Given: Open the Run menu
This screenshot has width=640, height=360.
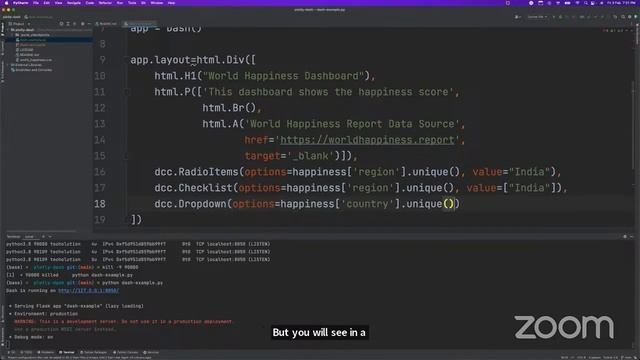Looking at the screenshot, I should tap(120, 3).
